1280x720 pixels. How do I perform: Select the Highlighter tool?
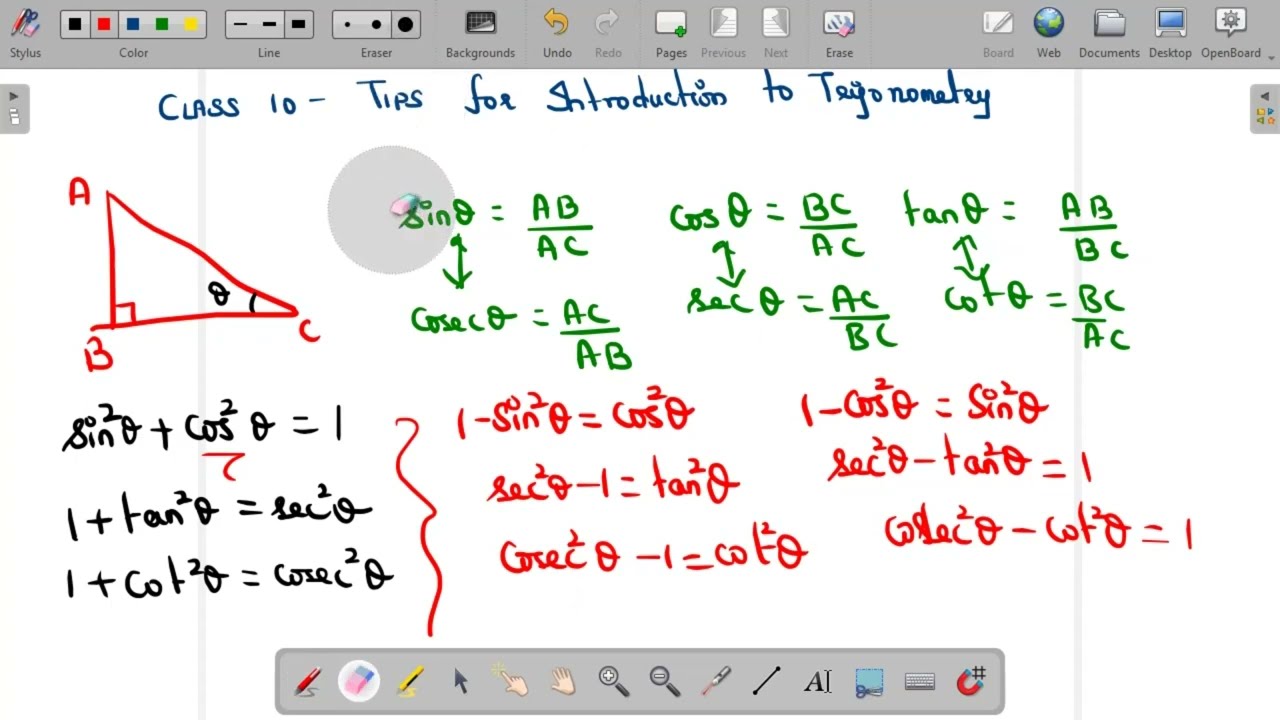[x=410, y=682]
